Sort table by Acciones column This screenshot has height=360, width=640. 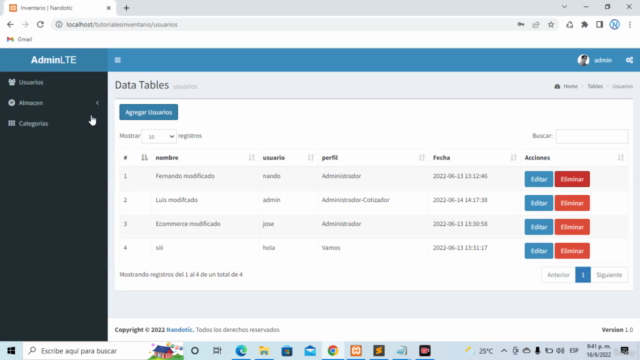pos(574,158)
